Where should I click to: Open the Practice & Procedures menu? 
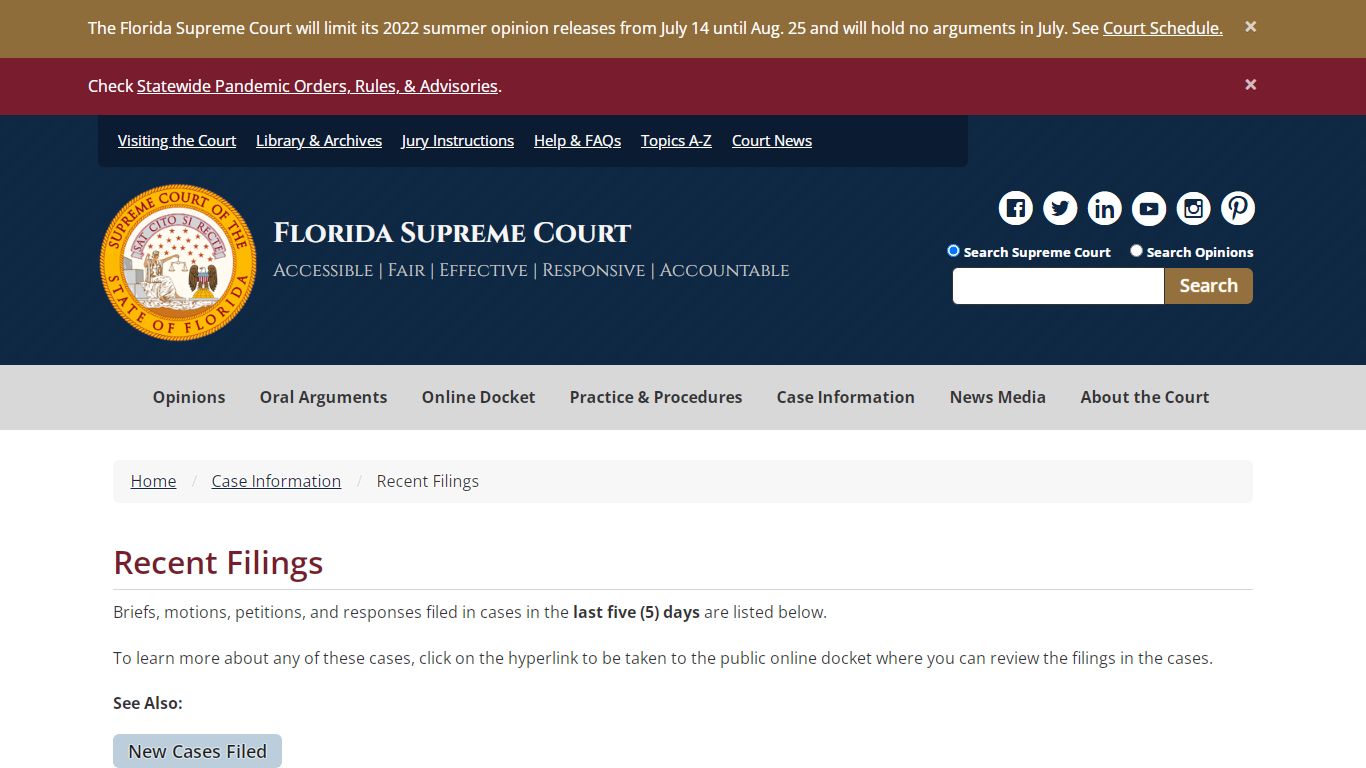[x=656, y=397]
